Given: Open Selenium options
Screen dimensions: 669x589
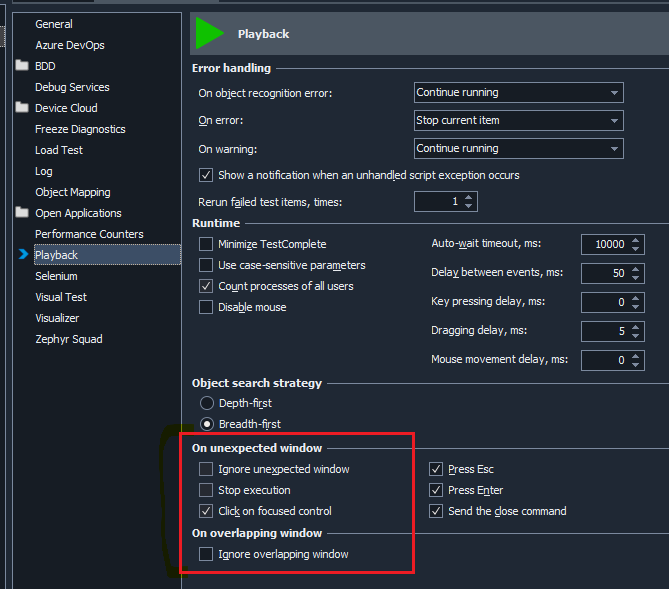Looking at the screenshot, I should [56, 276].
